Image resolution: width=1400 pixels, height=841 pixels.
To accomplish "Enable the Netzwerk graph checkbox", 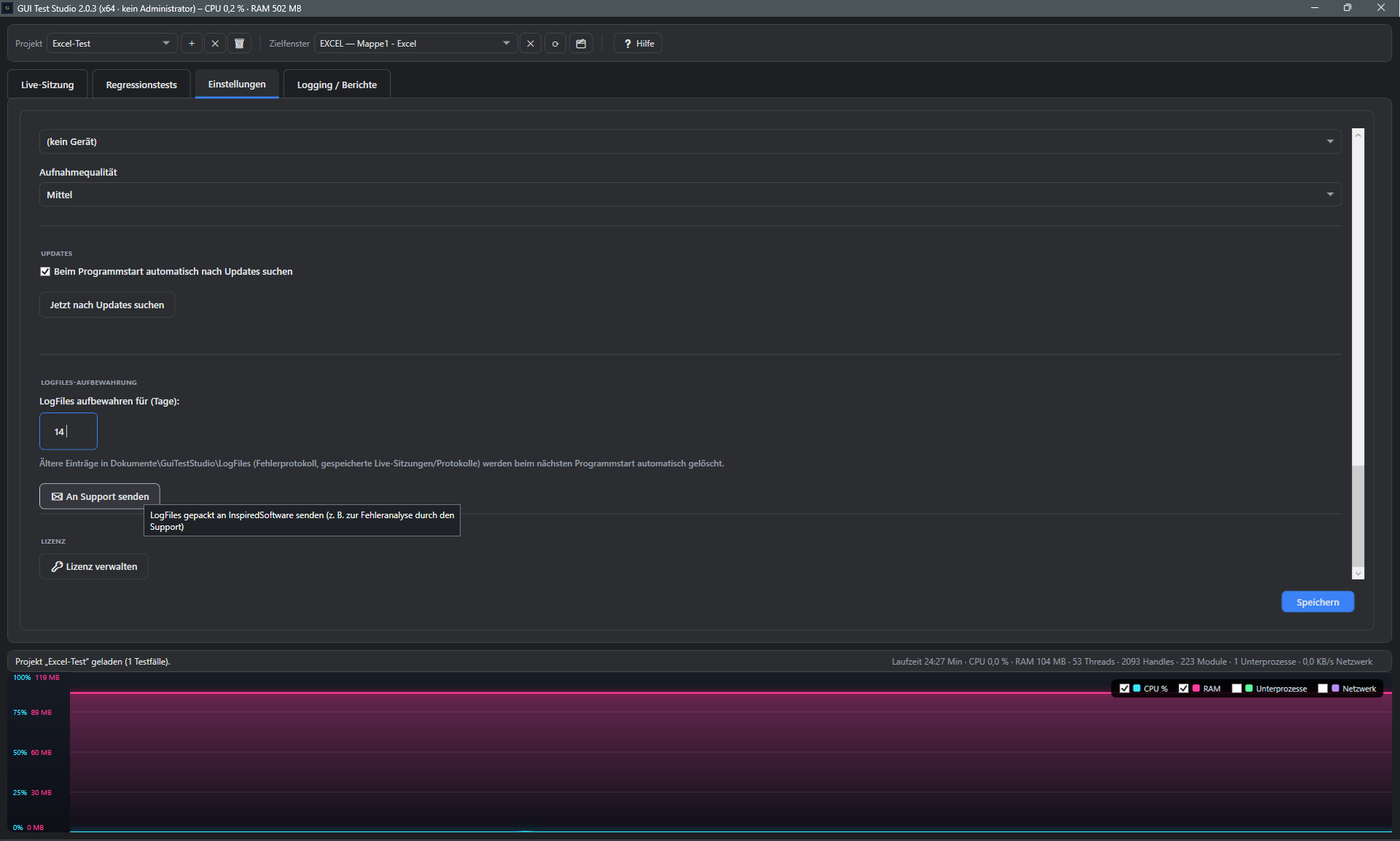I will [1323, 689].
